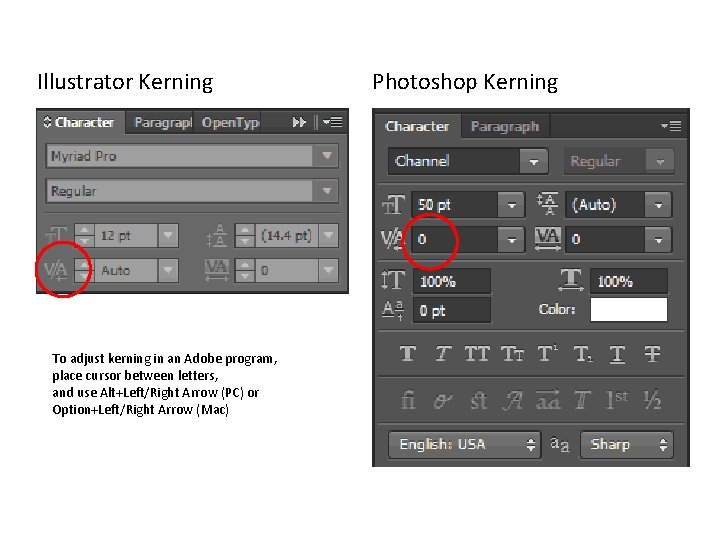The width and height of the screenshot is (720, 540).
Task: Click the Photoshop font size icon
Action: 394,205
